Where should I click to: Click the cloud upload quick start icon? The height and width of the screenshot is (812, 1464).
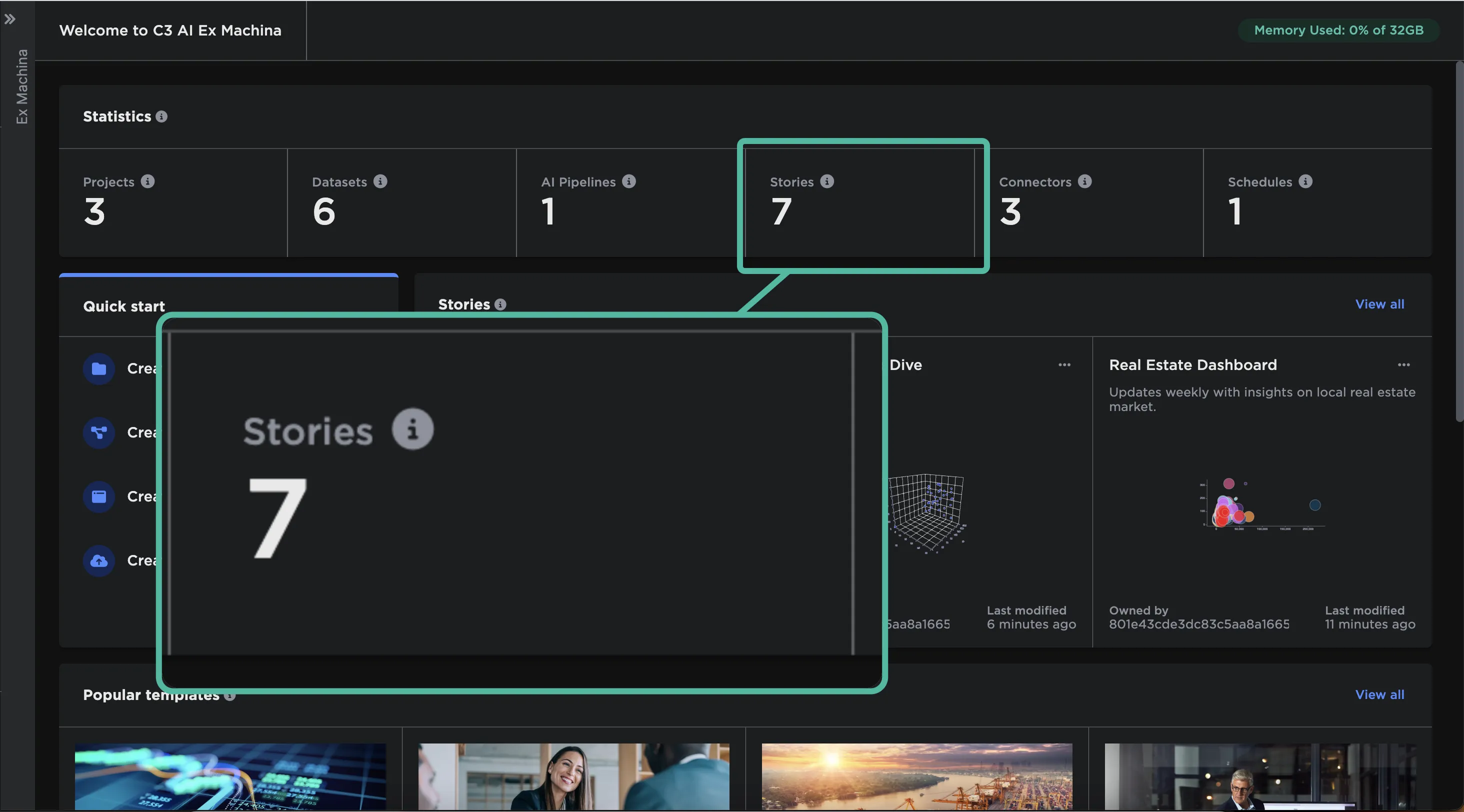tap(99, 561)
